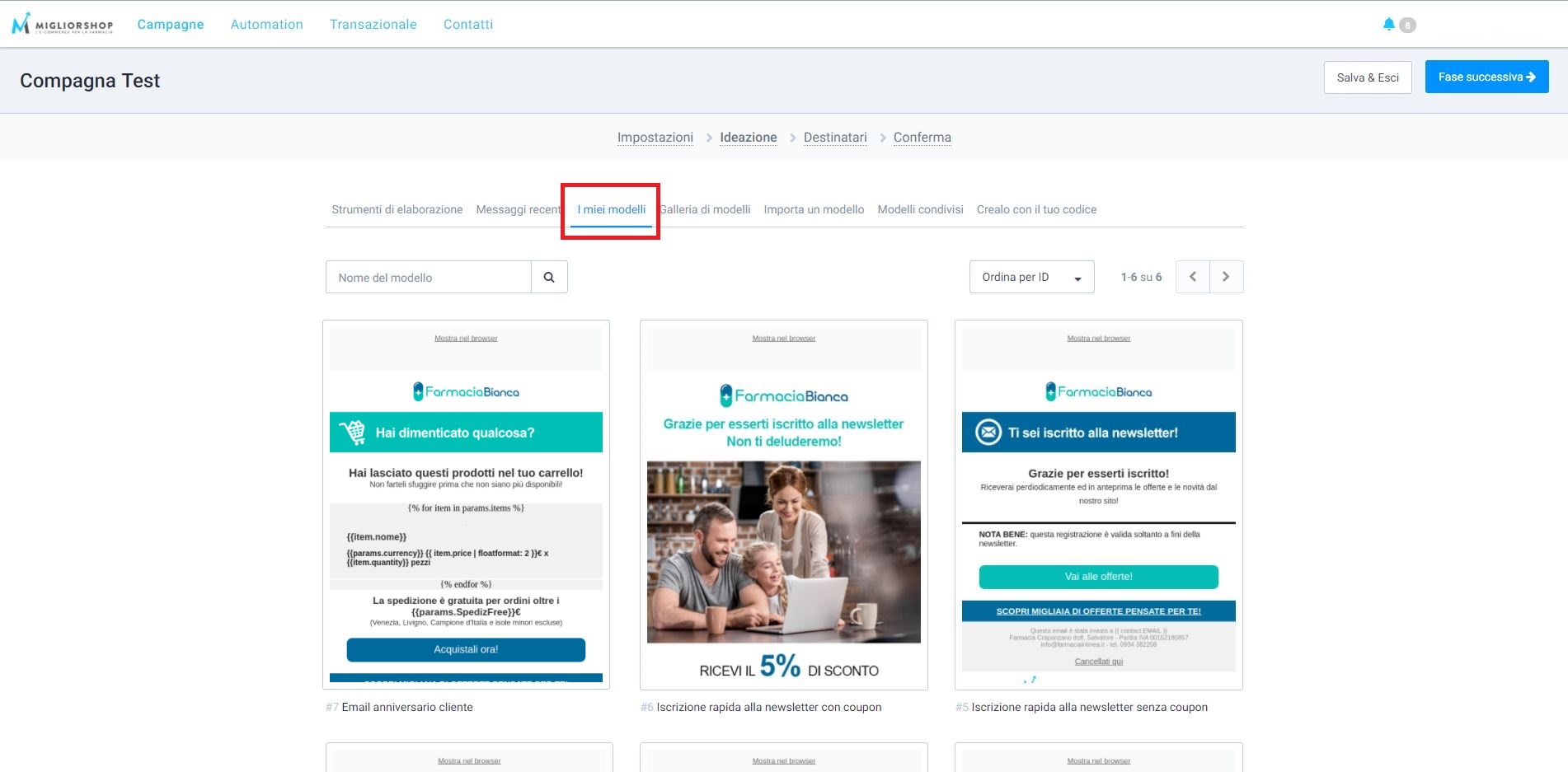The height and width of the screenshot is (772, 1568).
Task: Open the Ordina per ID dropdown
Action: tap(1031, 277)
